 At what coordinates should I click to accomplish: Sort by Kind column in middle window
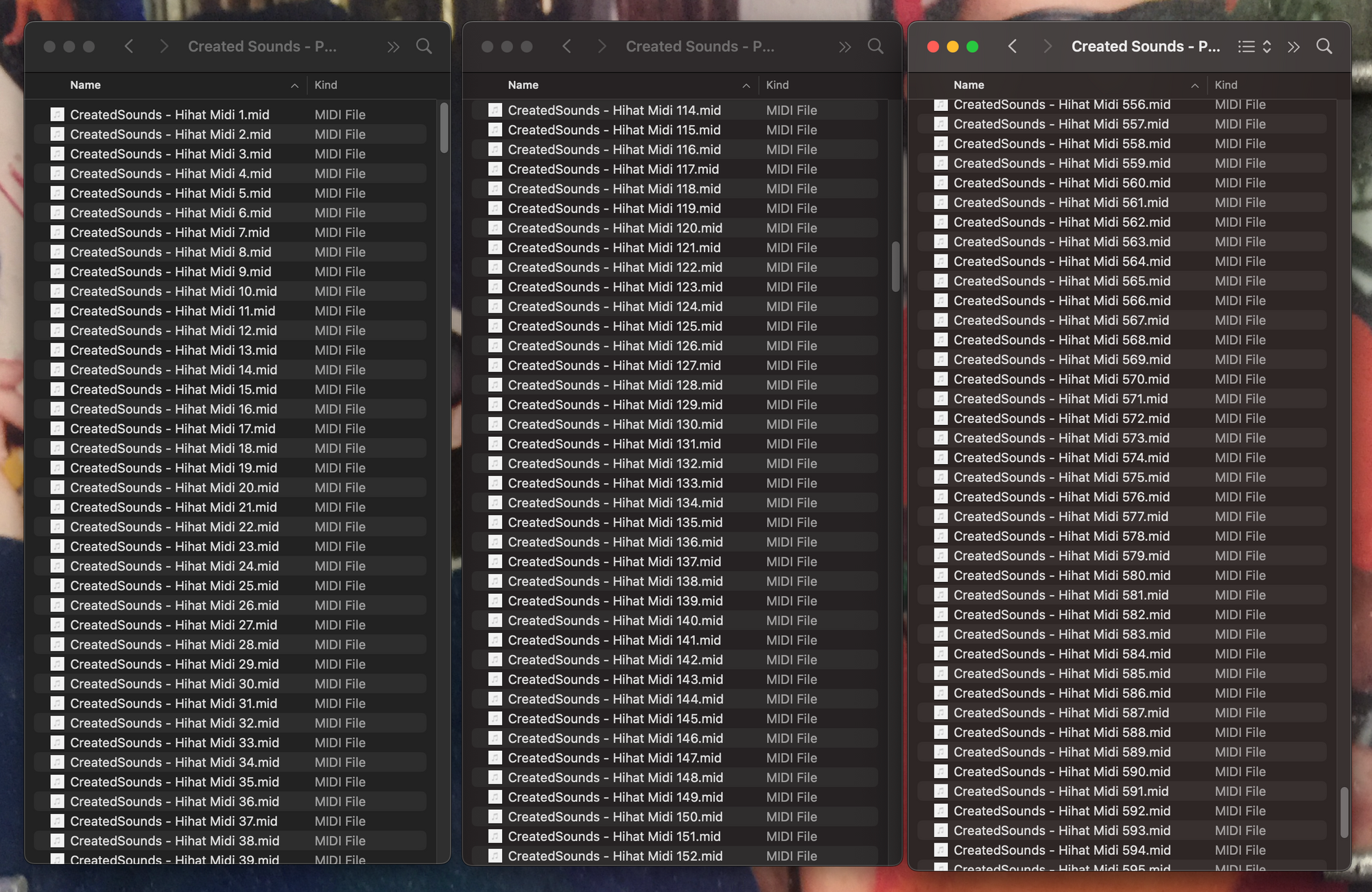click(x=777, y=85)
